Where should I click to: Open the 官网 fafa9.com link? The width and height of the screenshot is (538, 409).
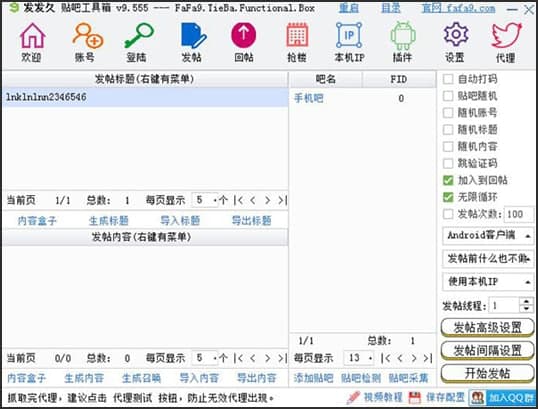pos(459,8)
